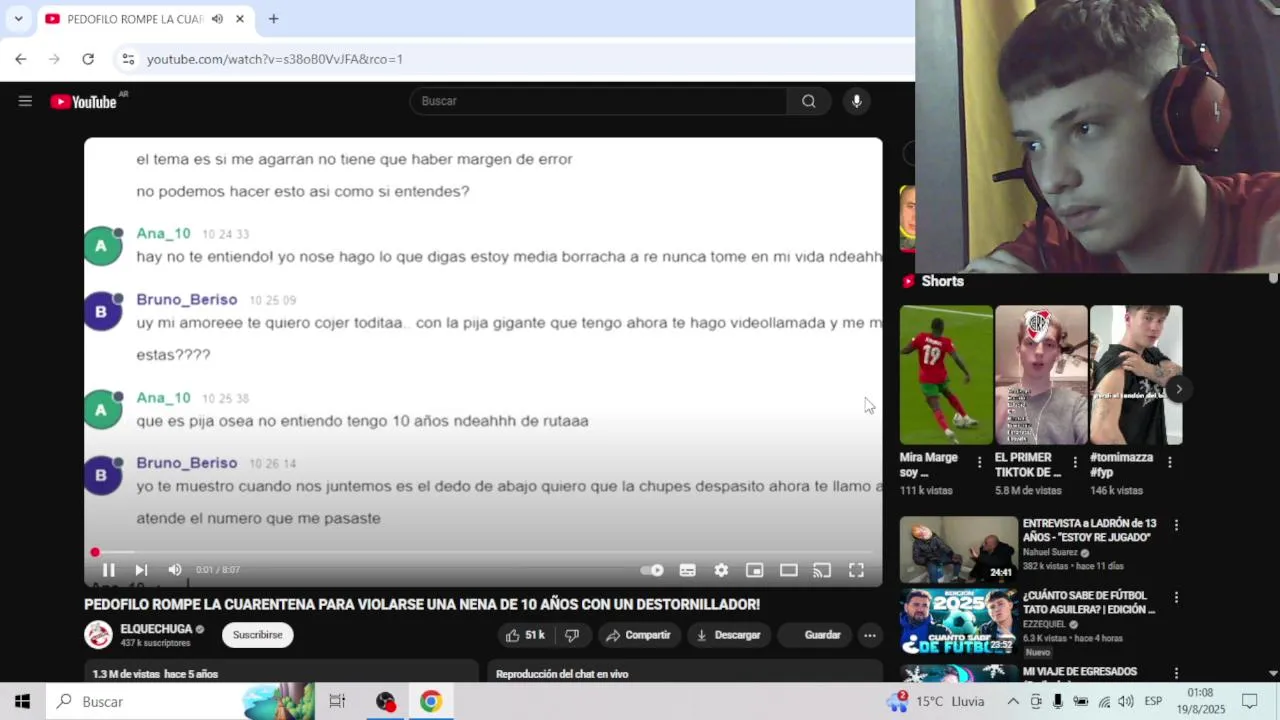Go to the YouTube home logo

pyautogui.click(x=84, y=101)
